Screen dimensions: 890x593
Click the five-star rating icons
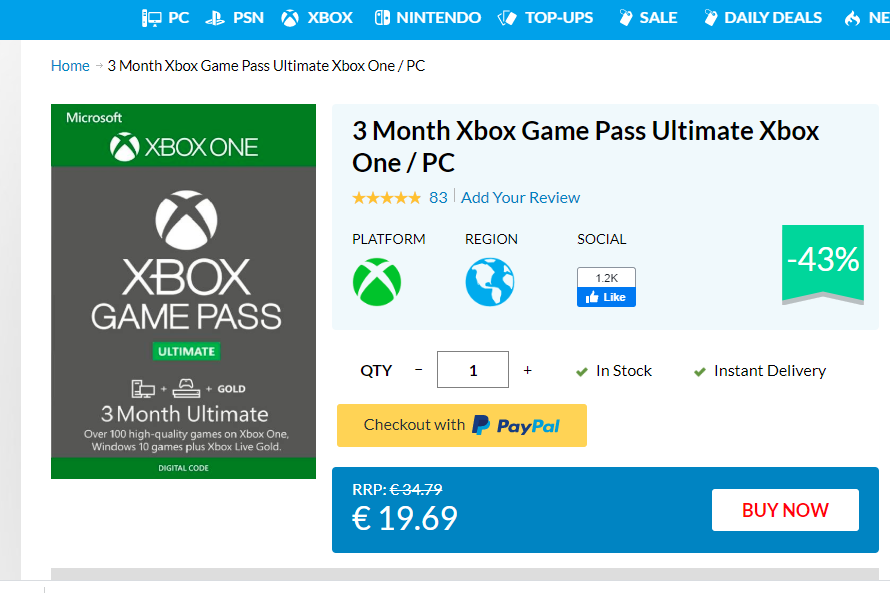tap(387, 197)
